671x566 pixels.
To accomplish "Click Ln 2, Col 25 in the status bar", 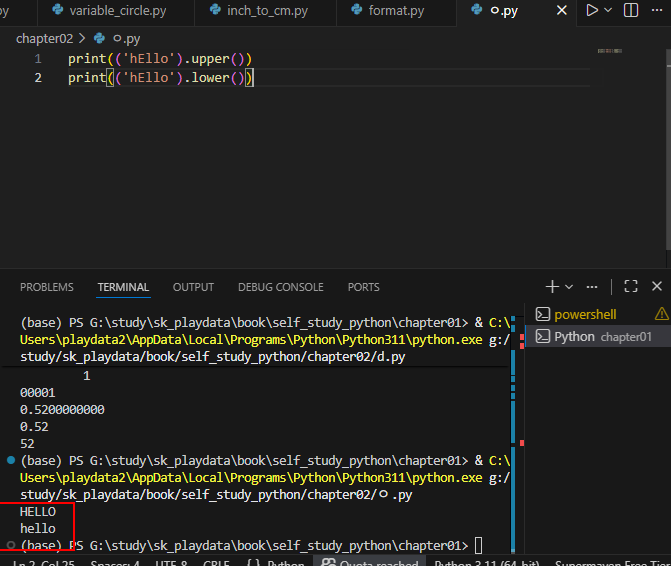I will point(44,563).
